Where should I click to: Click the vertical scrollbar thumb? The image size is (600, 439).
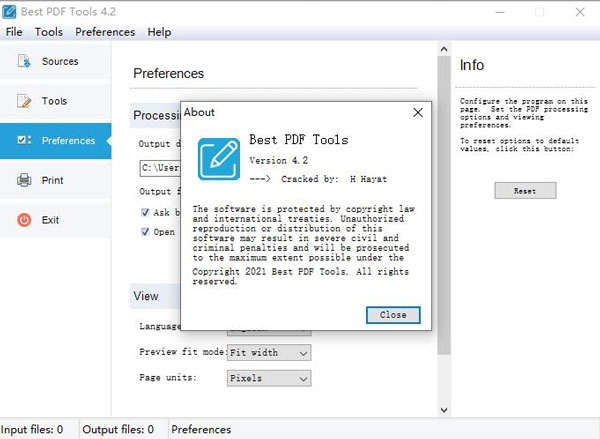[x=444, y=206]
